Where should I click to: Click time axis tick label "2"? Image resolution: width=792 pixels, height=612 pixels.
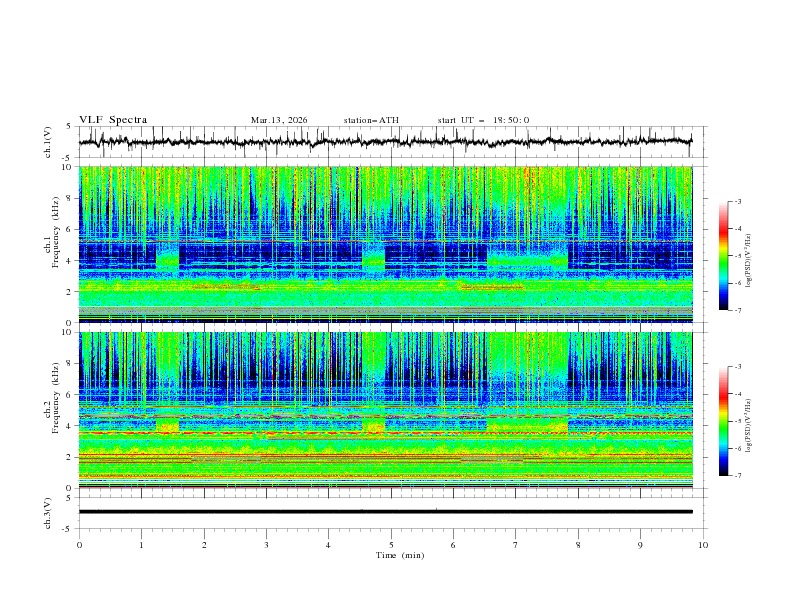[x=204, y=545]
